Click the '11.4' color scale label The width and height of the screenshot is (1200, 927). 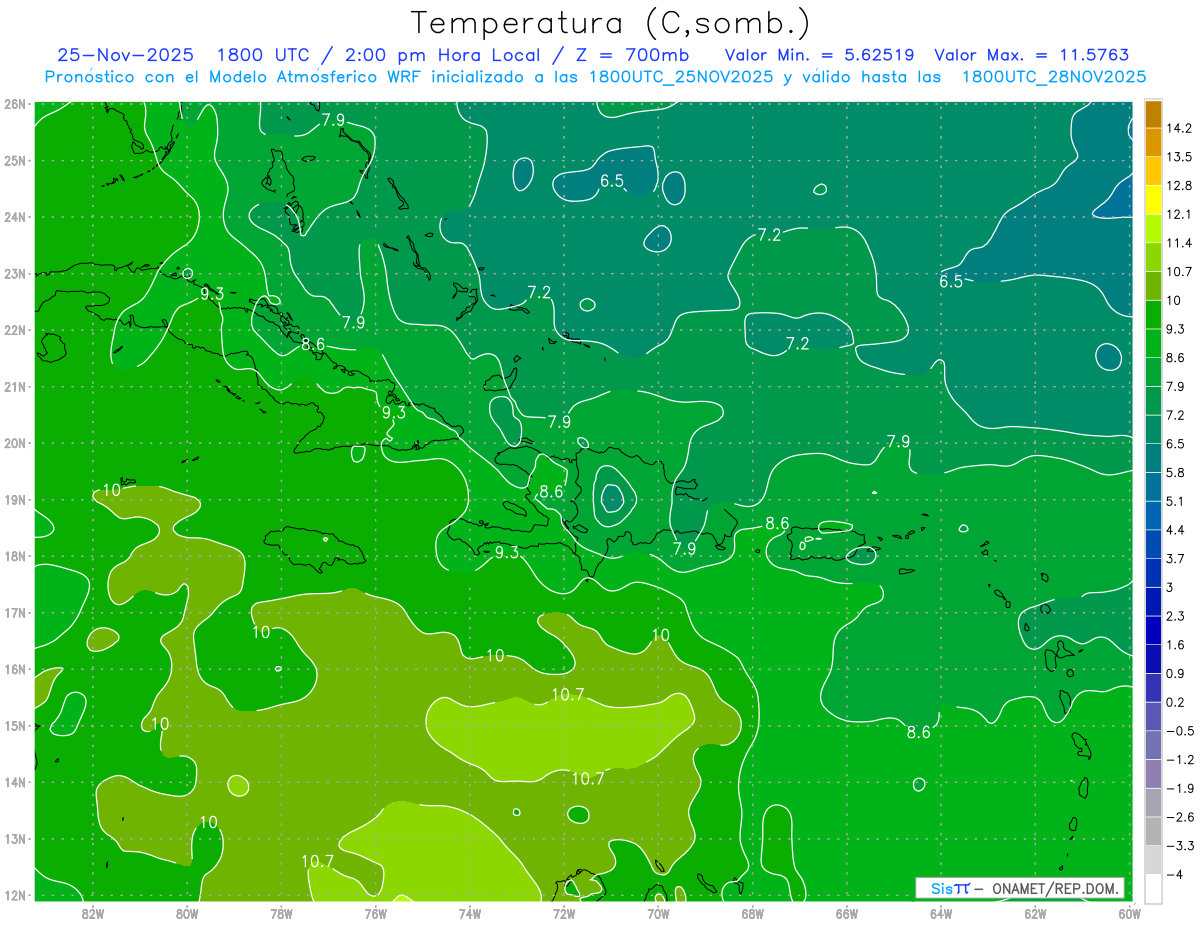pyautogui.click(x=1181, y=243)
